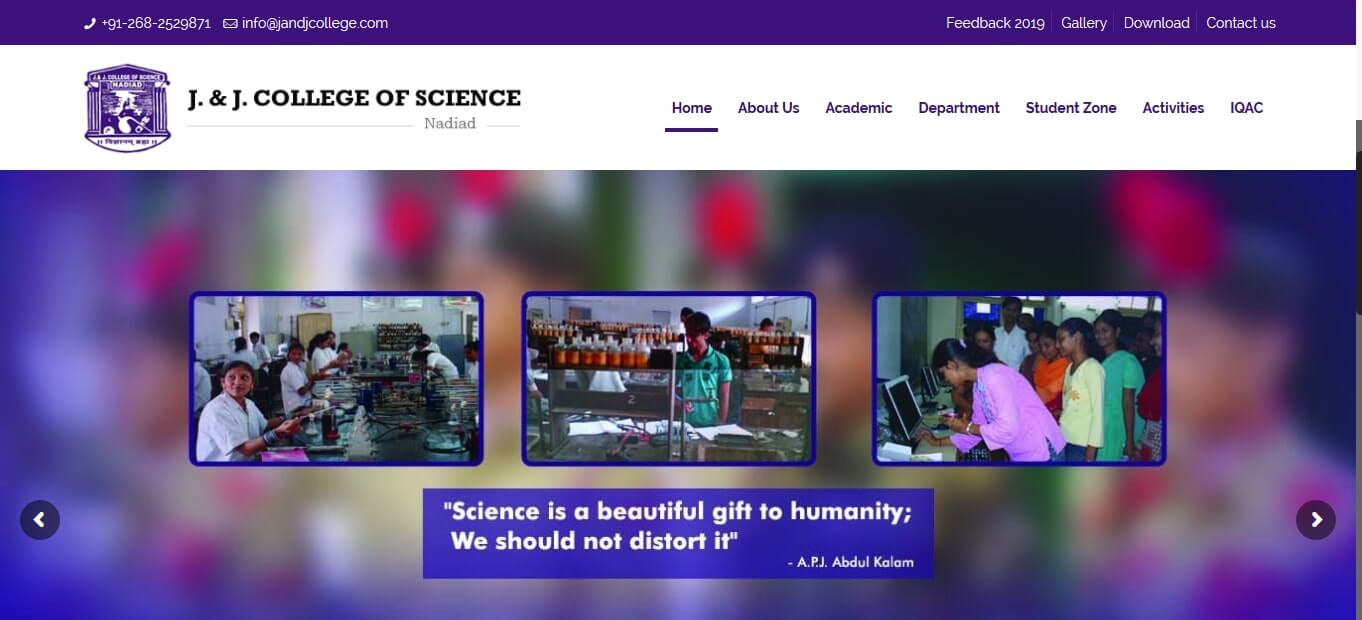Click the next slide arrow button
The width and height of the screenshot is (1362, 620).
[1316, 520]
